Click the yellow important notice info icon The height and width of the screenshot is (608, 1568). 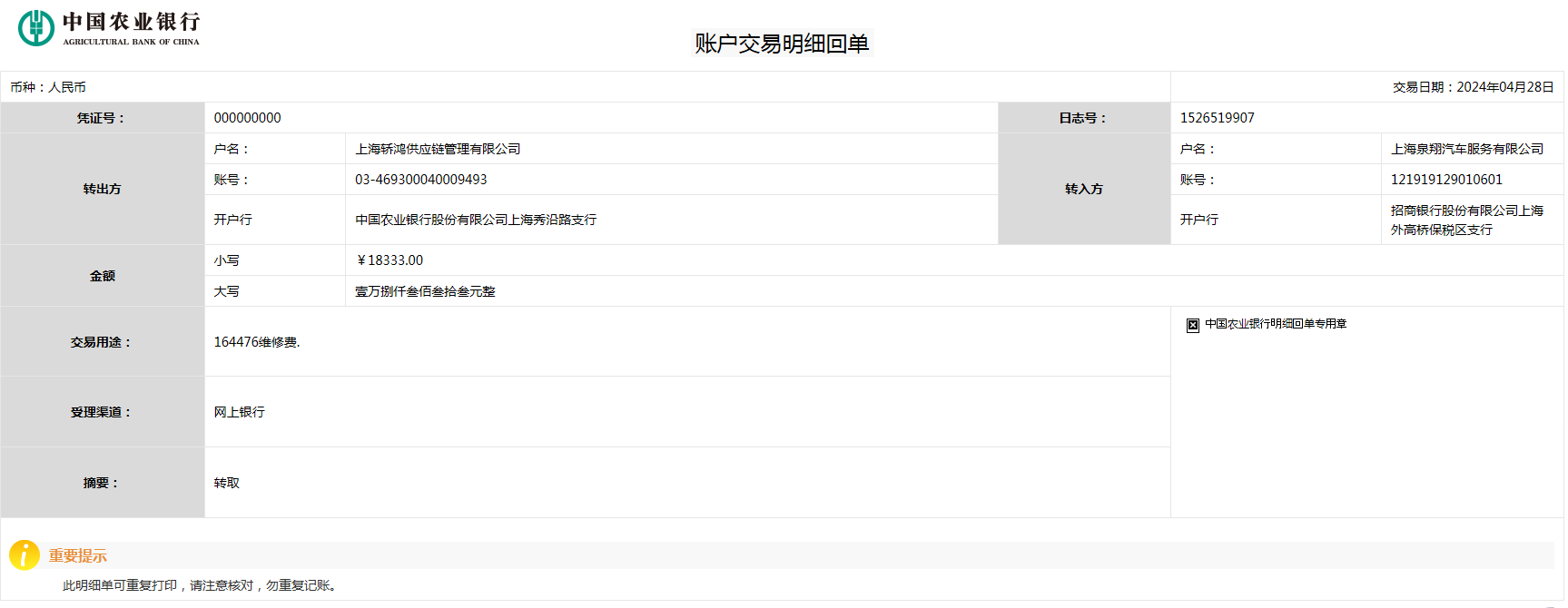(25, 555)
